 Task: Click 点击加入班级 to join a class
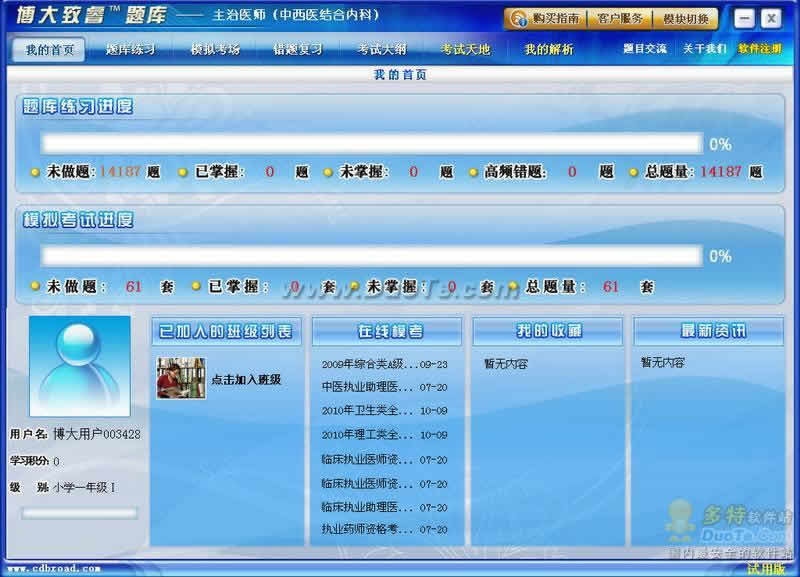click(246, 380)
